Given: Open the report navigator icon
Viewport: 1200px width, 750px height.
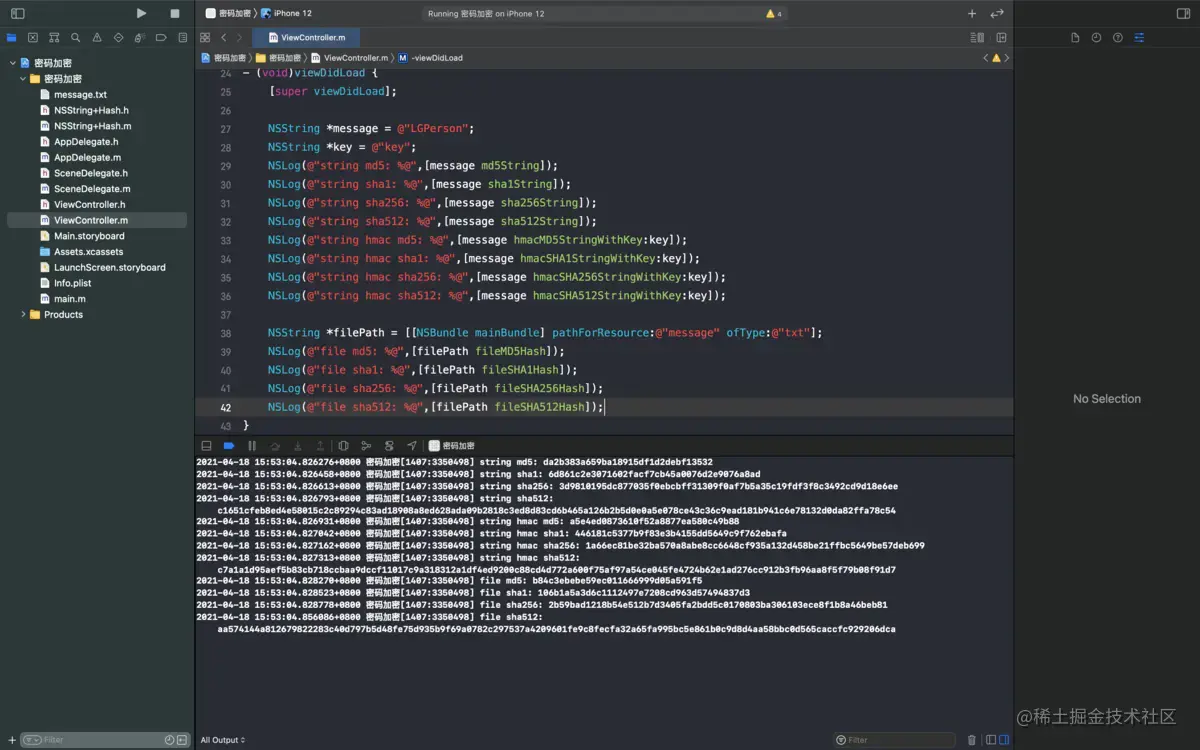Looking at the screenshot, I should coord(182,37).
